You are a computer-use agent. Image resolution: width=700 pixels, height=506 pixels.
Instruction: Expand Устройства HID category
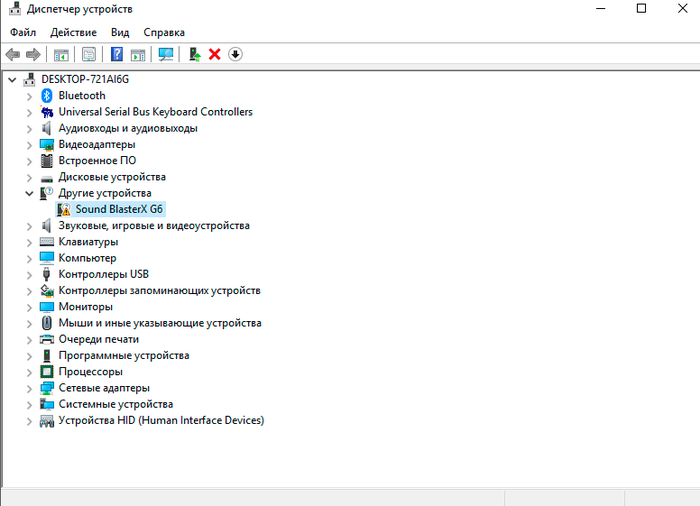[29, 421]
